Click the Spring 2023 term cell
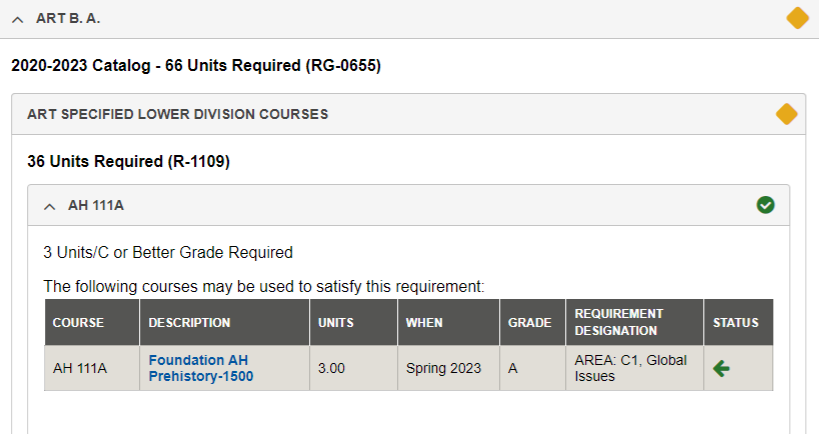819x434 pixels. (443, 368)
